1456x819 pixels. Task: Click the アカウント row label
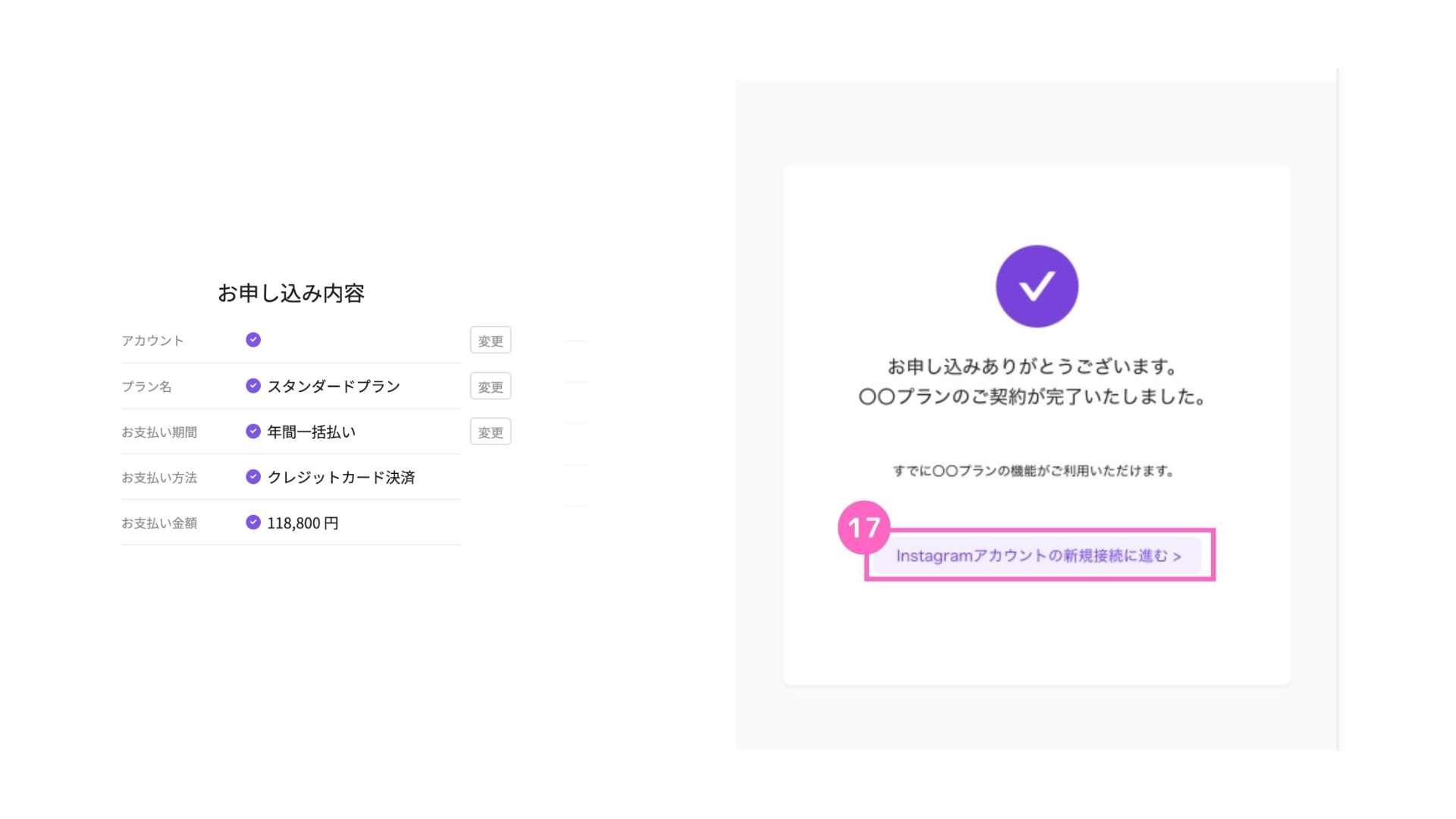point(152,341)
